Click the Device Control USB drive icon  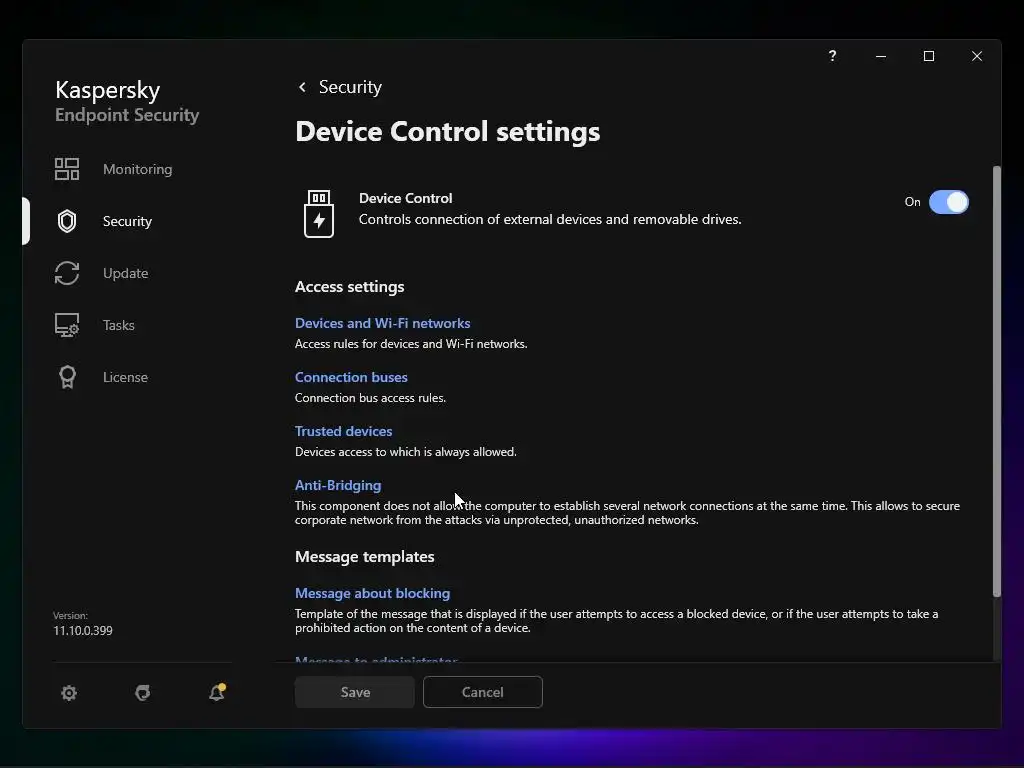click(319, 214)
